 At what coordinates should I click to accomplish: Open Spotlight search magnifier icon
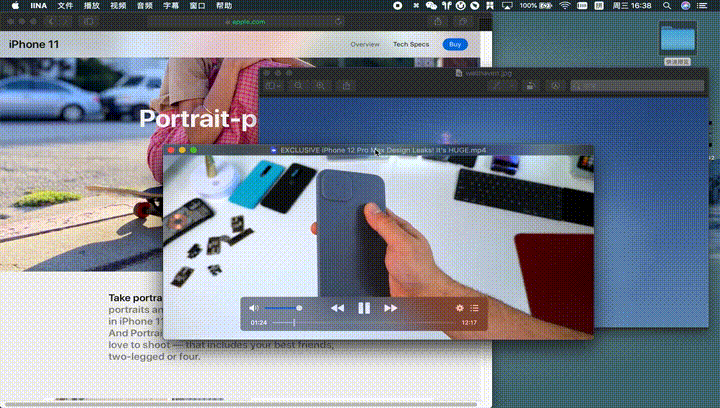coord(667,6)
